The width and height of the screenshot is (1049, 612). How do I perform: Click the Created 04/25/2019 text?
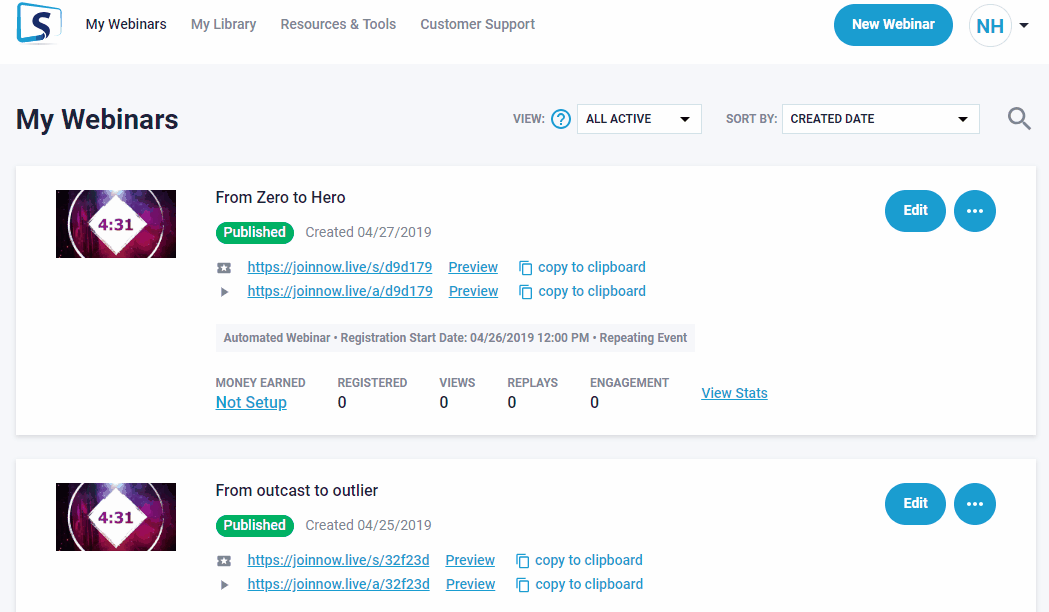coord(369,525)
